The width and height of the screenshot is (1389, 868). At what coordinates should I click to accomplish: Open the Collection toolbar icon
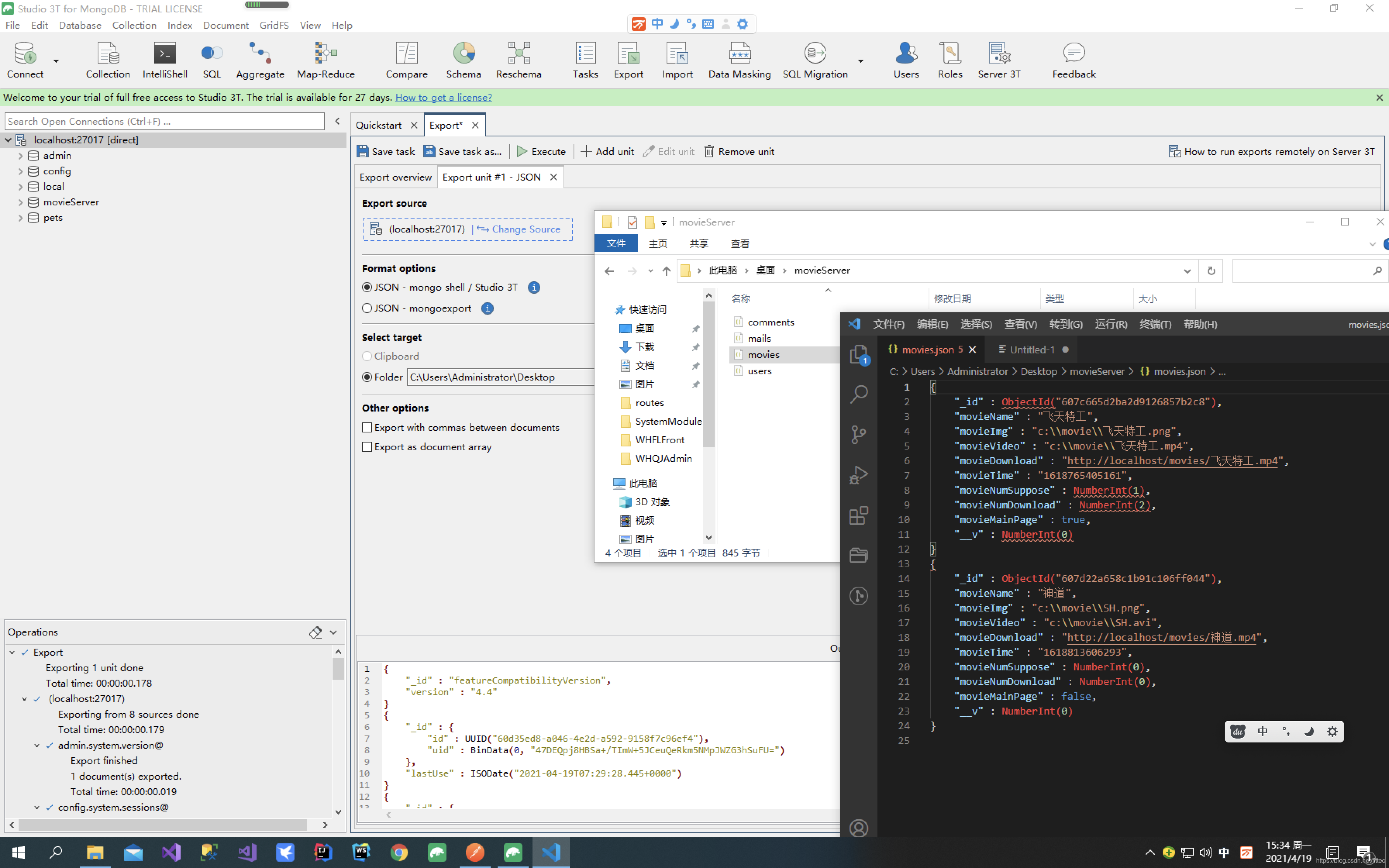[108, 60]
